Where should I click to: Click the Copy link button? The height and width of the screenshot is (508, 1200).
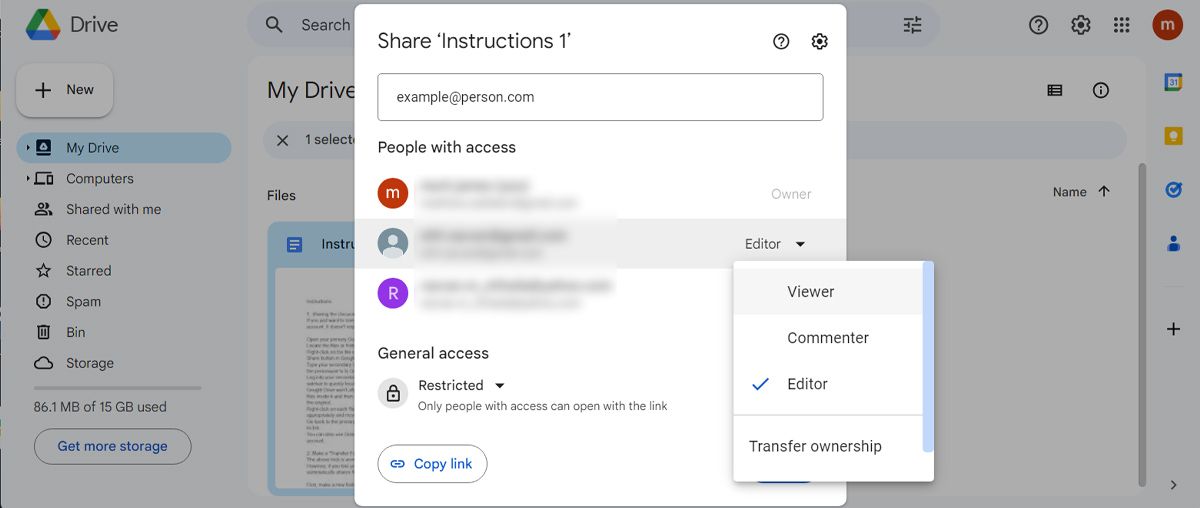click(x=432, y=464)
